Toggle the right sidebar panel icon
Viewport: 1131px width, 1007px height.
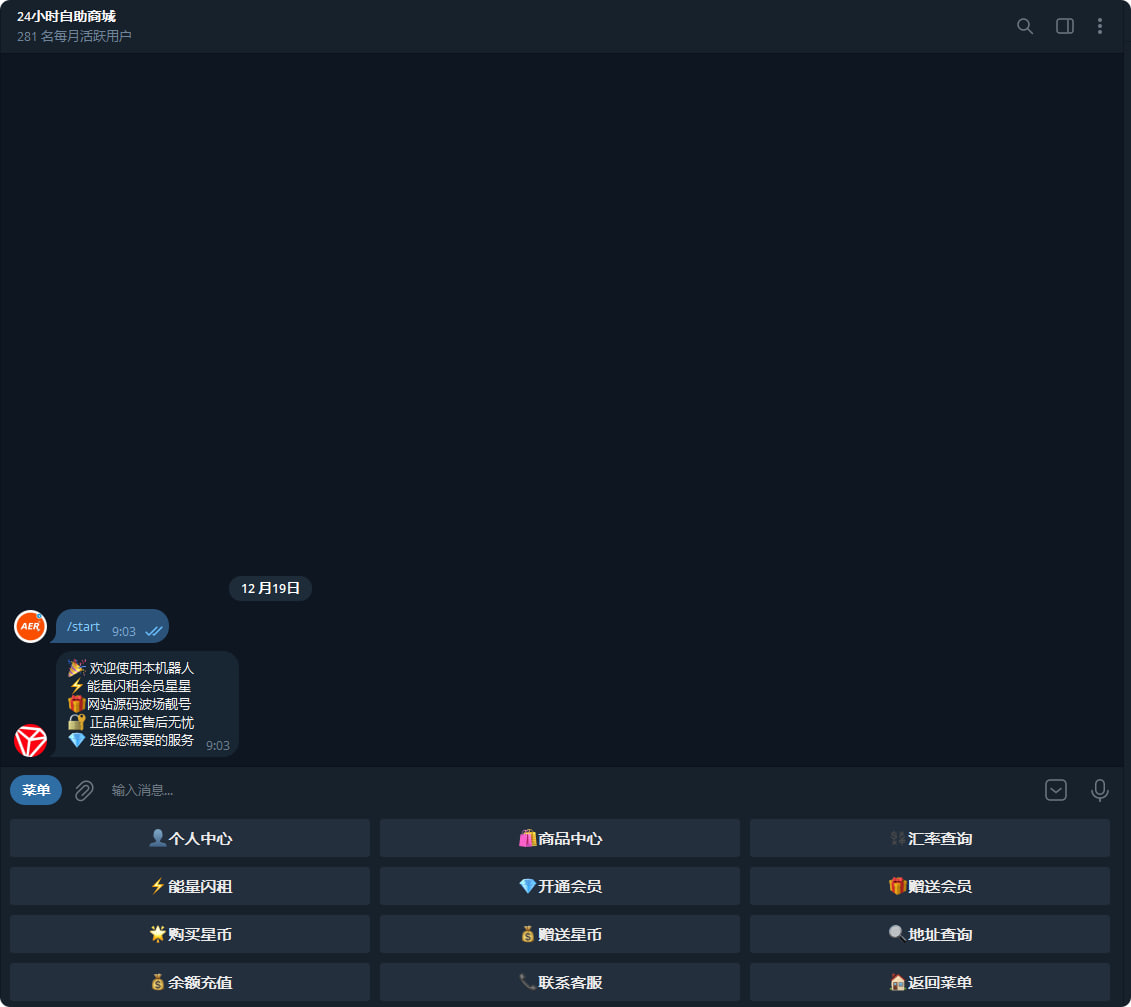coord(1064,26)
